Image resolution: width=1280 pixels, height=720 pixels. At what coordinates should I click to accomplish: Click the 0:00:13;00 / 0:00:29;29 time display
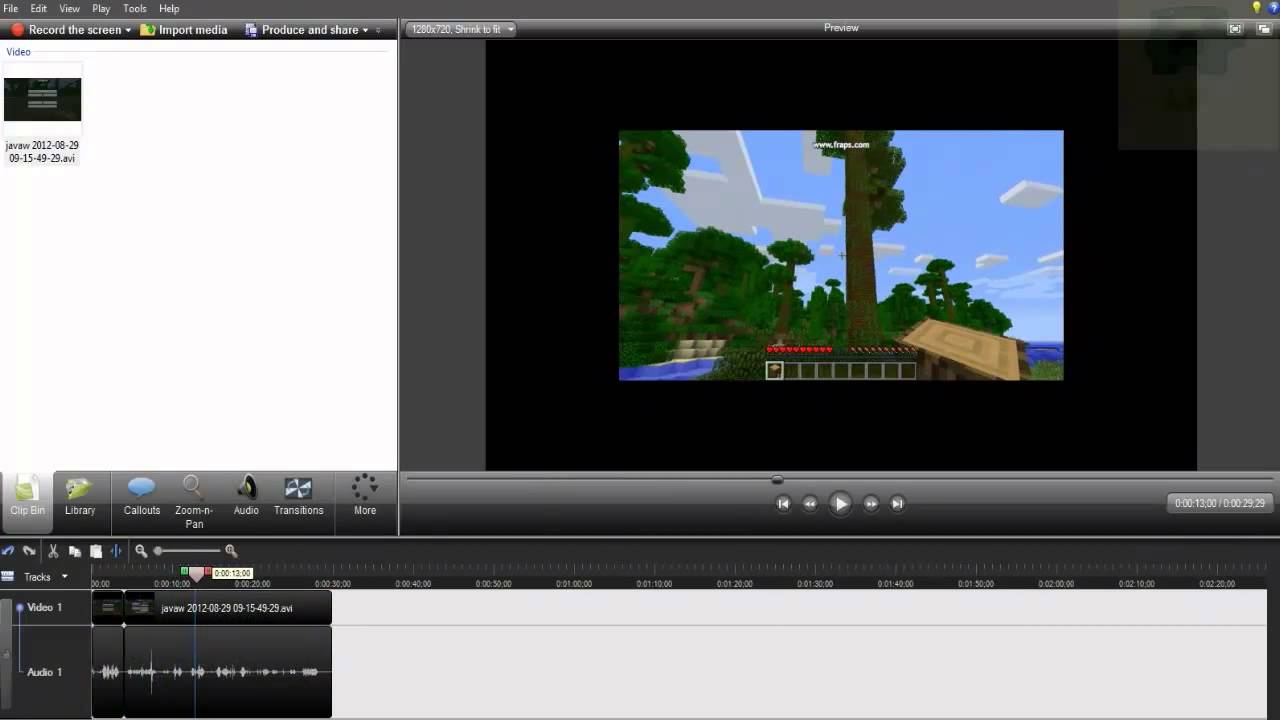click(1220, 504)
